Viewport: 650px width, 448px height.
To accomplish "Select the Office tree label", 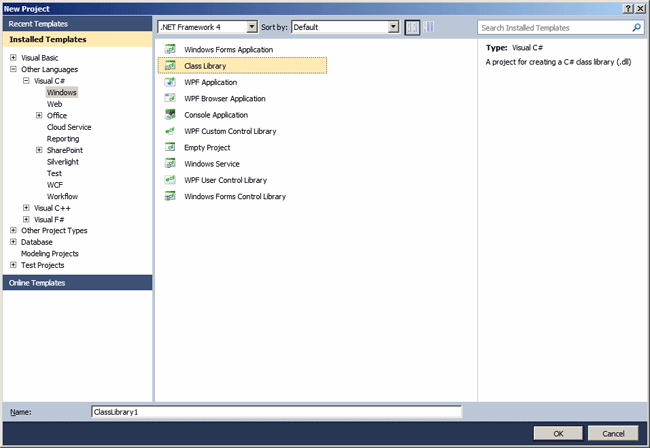I will coord(57,116).
